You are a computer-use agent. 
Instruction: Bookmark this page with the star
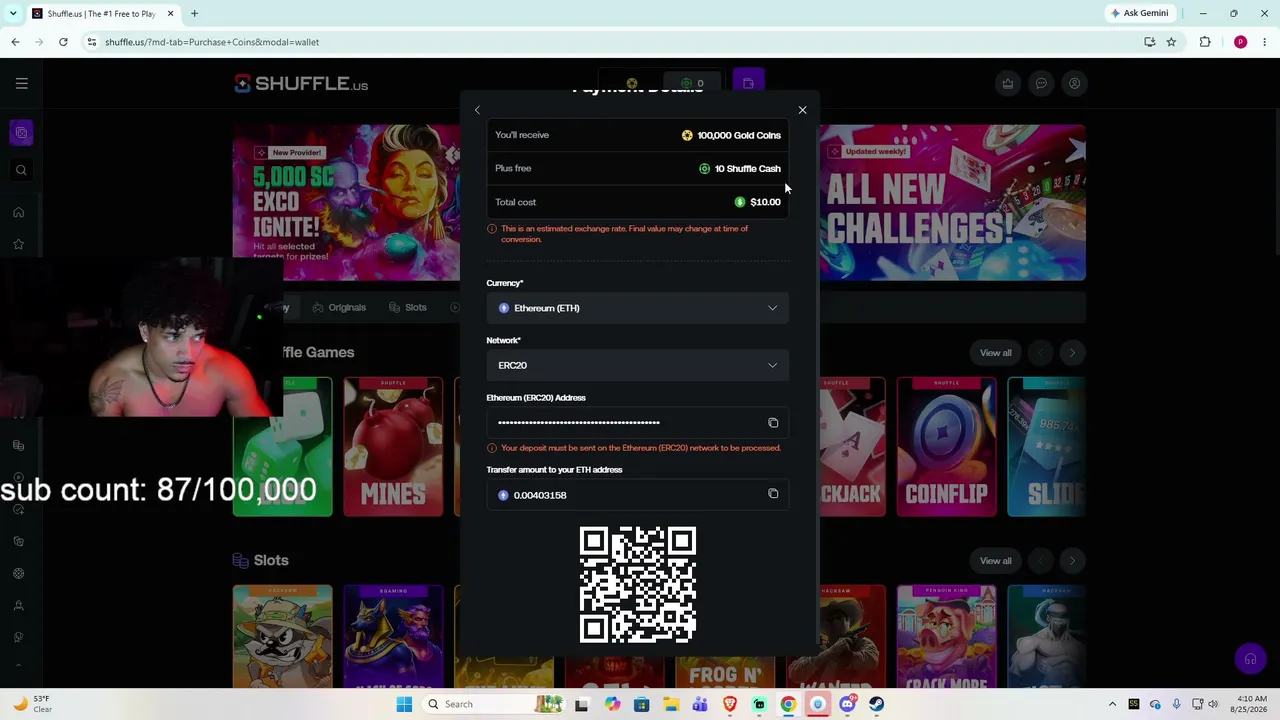1171,42
